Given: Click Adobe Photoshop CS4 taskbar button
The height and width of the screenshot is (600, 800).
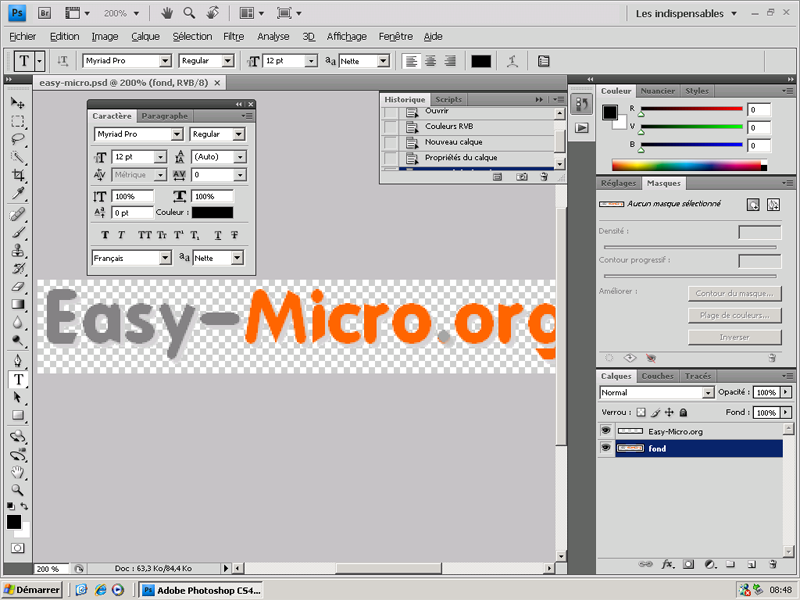Looking at the screenshot, I should [201, 590].
